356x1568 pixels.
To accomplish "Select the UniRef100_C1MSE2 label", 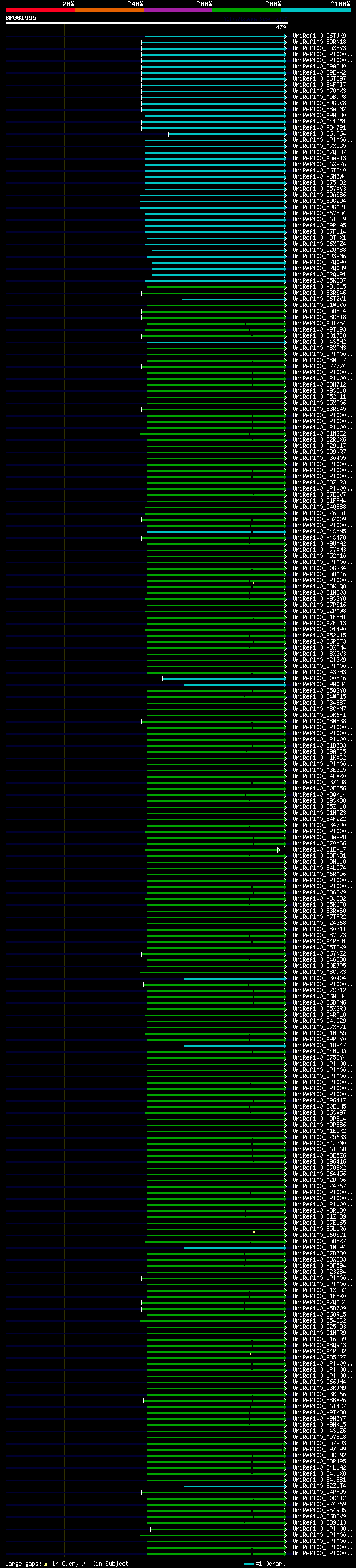I will pyautogui.click(x=319, y=433).
